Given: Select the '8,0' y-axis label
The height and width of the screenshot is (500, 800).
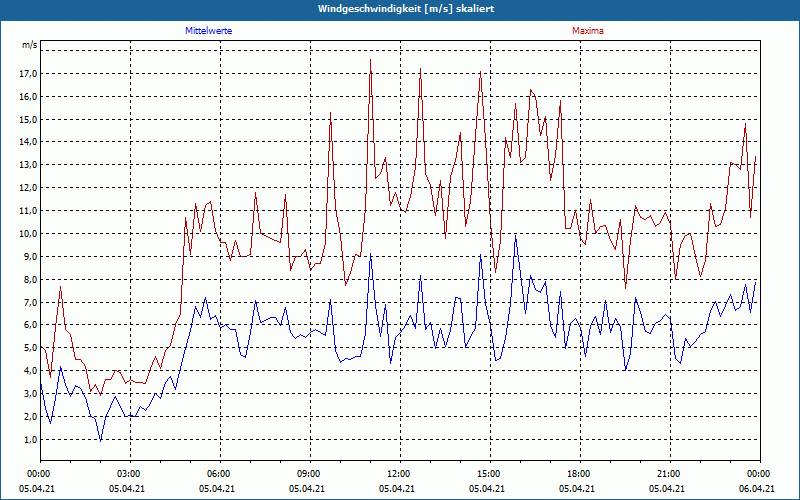Looking at the screenshot, I should coord(31,279).
